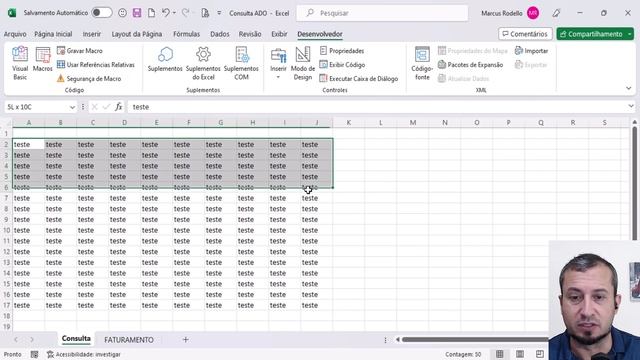Open the Visual Basic editor
Viewport: 640px width, 360px height.
coord(20,63)
